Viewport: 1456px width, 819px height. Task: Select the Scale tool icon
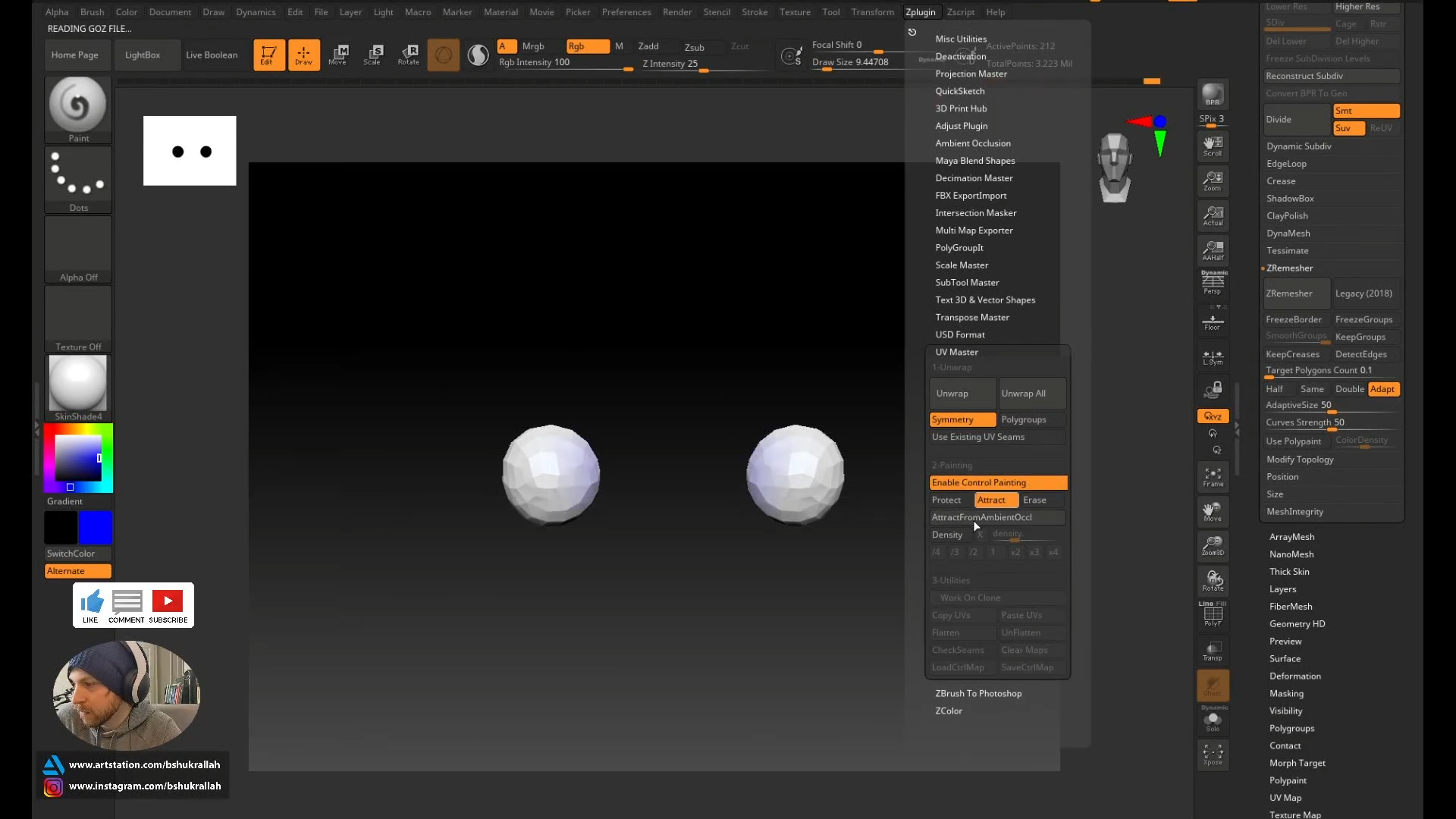pos(373,55)
